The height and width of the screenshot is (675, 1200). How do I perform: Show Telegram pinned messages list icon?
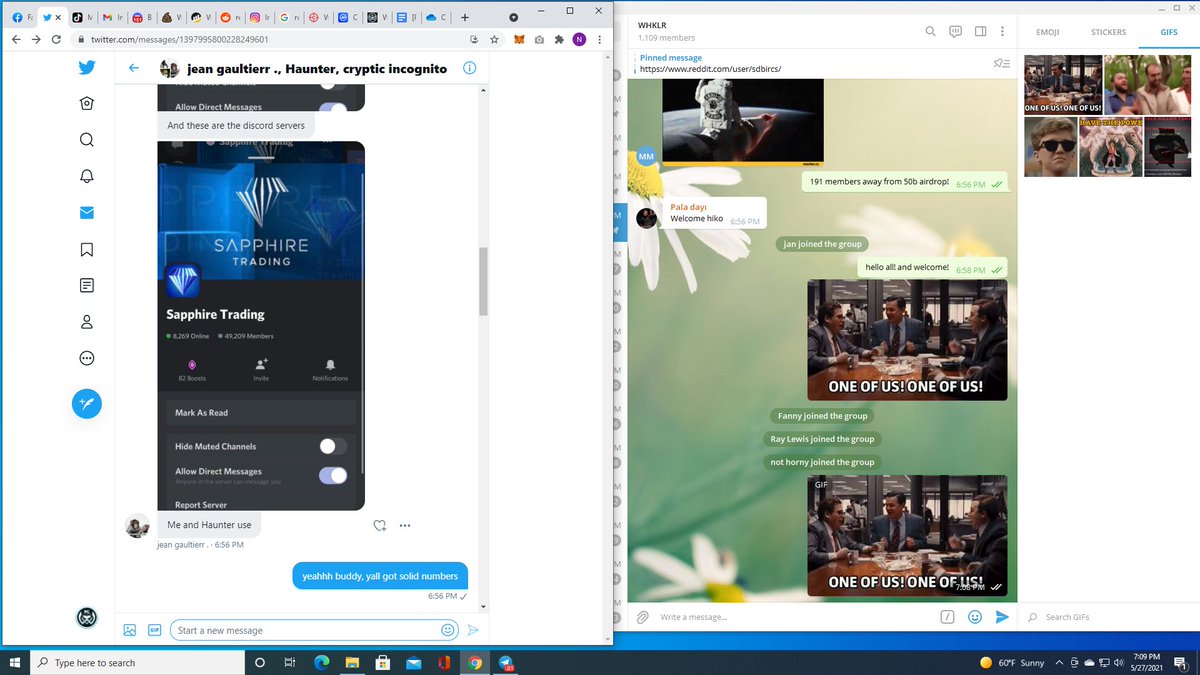1002,63
